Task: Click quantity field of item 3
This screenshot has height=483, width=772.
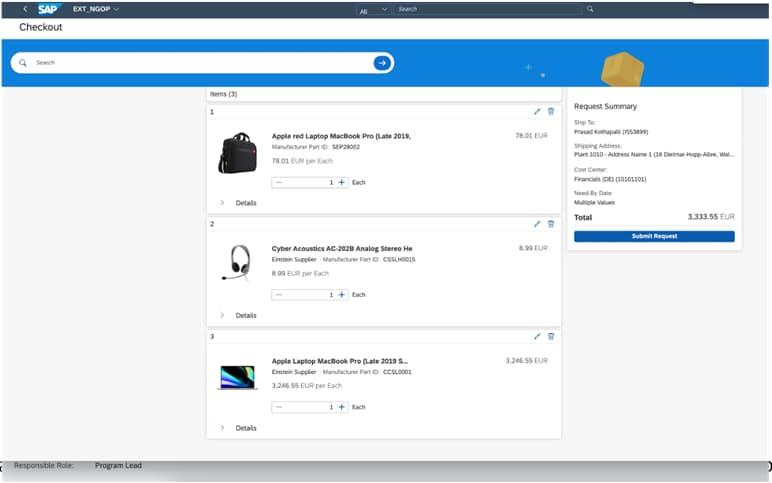Action: tap(310, 407)
